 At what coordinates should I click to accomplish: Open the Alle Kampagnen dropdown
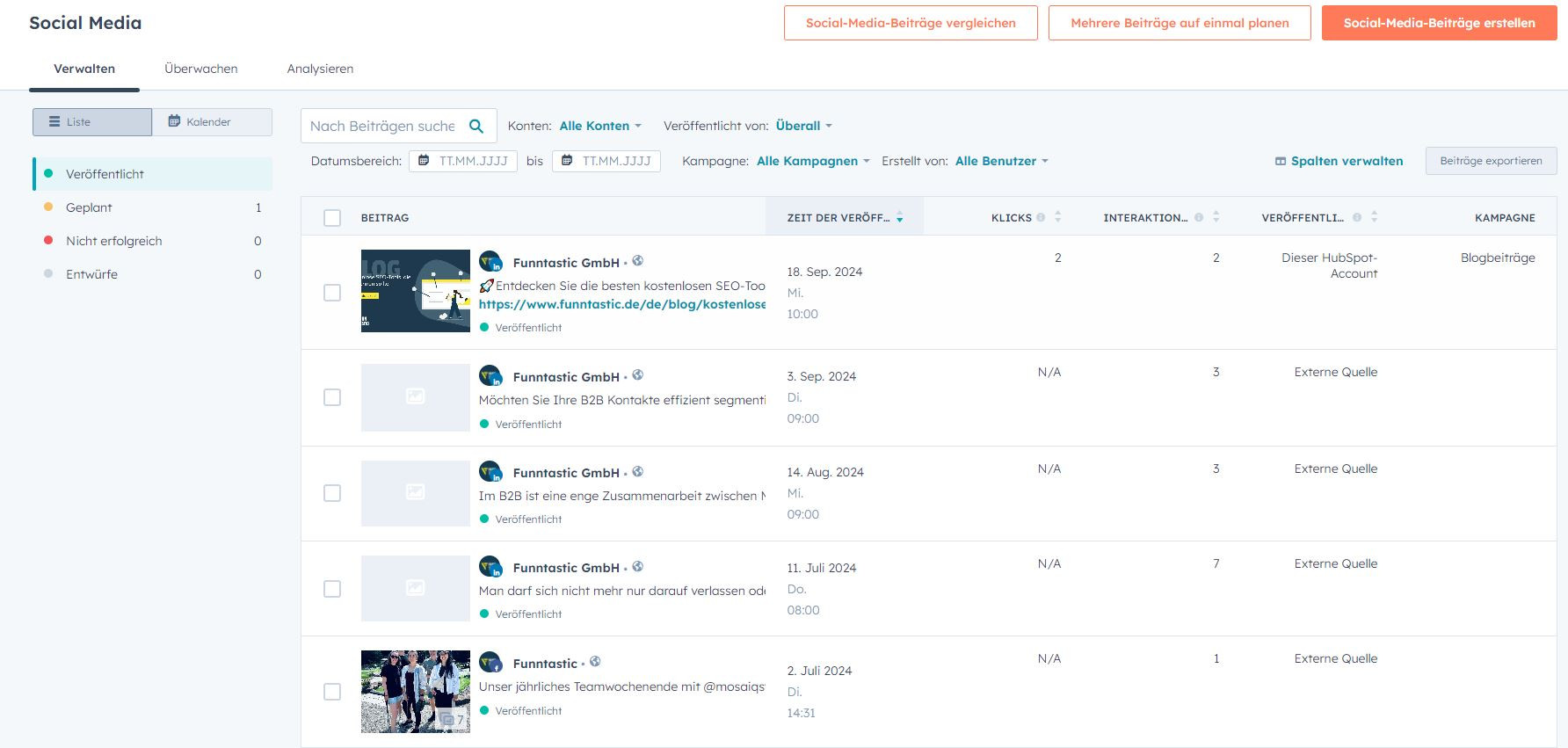coord(813,161)
